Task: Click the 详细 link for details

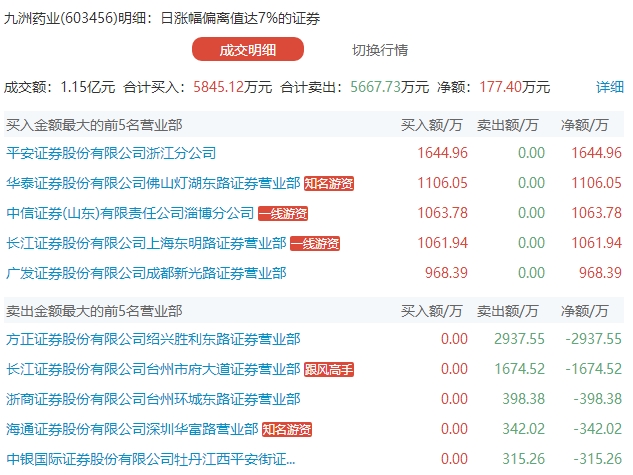Action: click(x=609, y=87)
